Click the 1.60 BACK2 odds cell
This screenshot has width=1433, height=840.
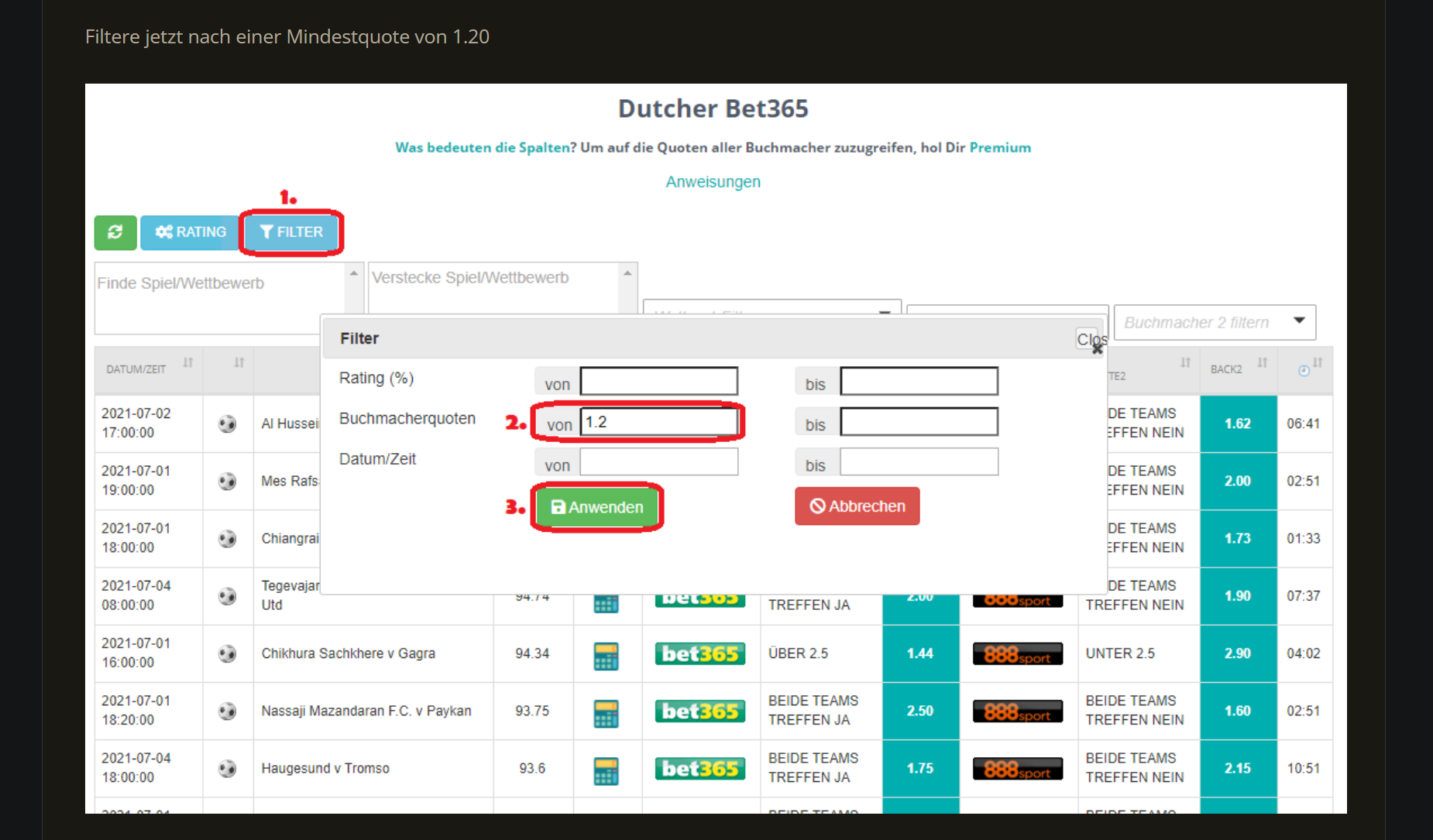1238,711
